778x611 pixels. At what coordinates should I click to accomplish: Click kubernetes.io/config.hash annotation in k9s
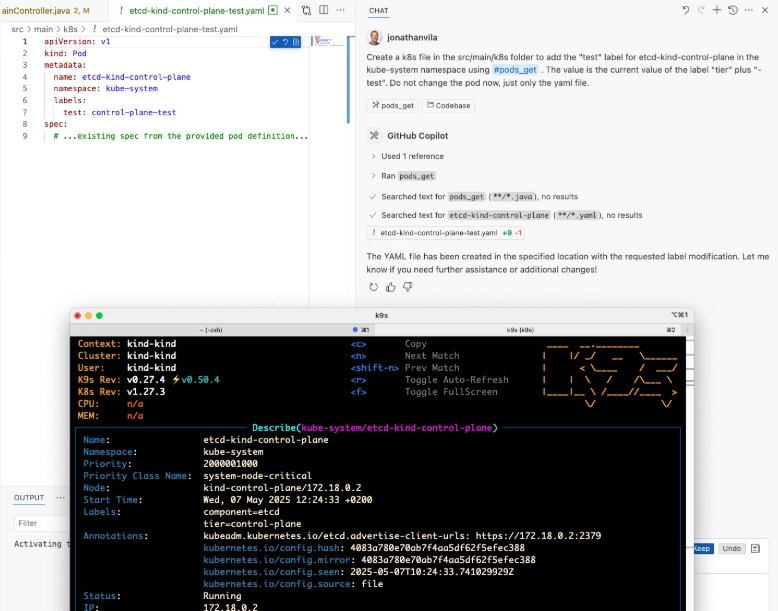pyautogui.click(x=364, y=548)
